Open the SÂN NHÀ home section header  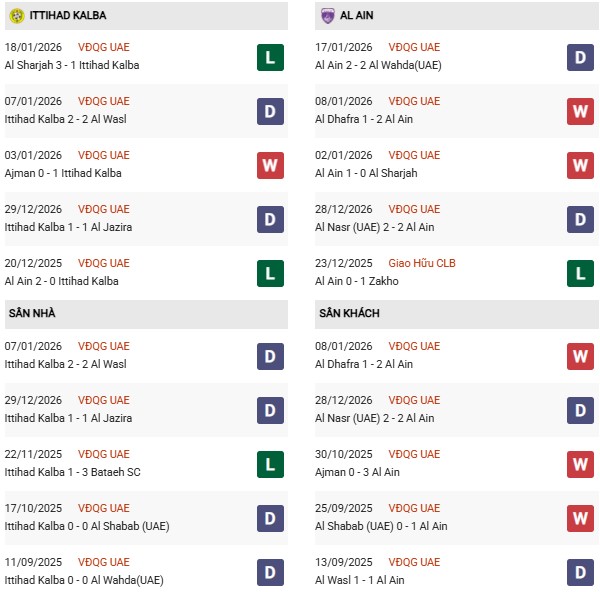pyautogui.click(x=32, y=313)
